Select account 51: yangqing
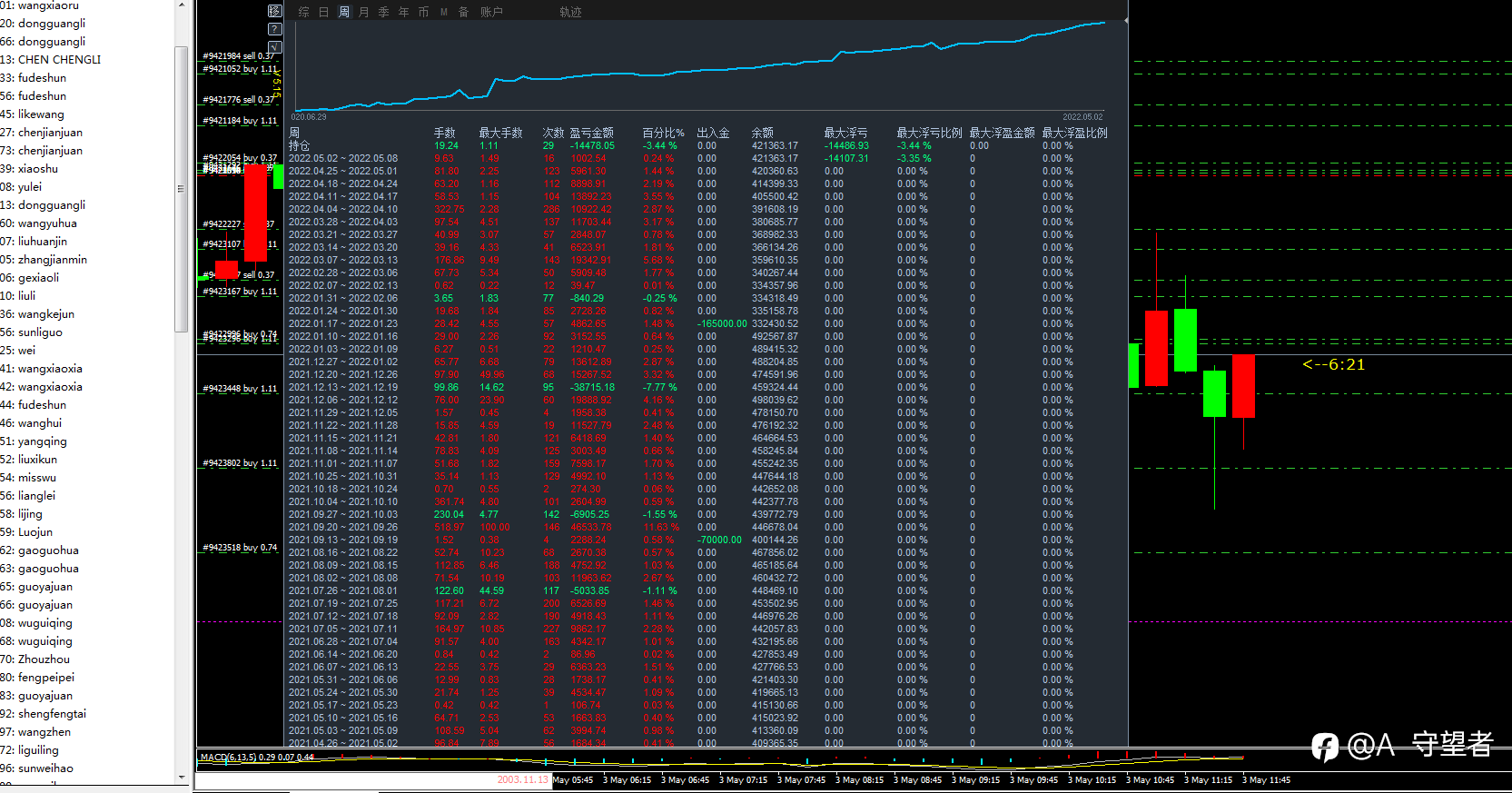 click(34, 441)
